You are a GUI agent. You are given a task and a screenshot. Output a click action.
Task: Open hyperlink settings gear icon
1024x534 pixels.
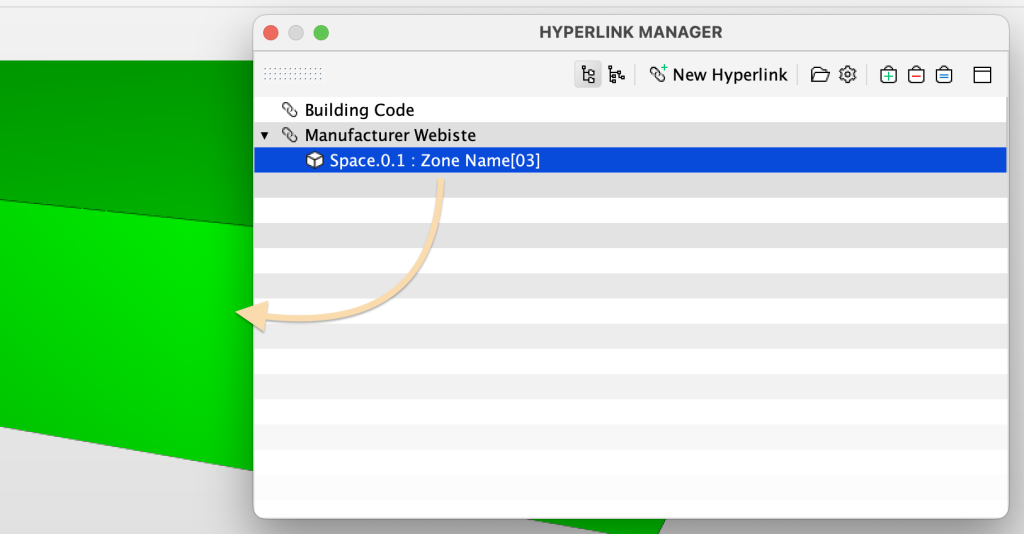847,75
